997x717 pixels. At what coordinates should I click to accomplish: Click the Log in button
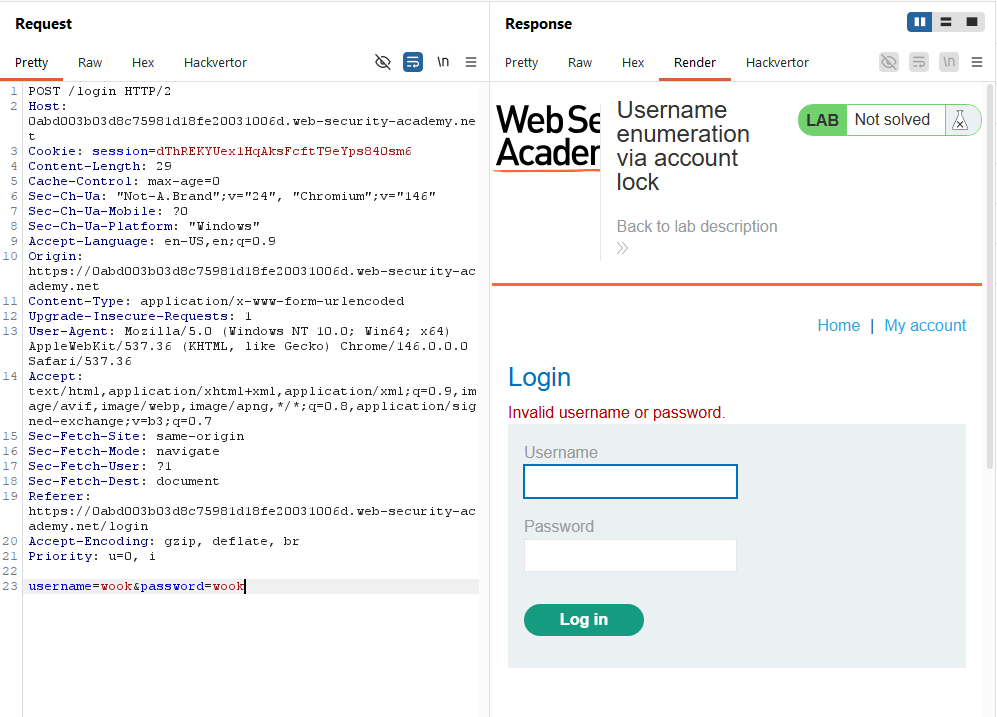pyautogui.click(x=584, y=620)
